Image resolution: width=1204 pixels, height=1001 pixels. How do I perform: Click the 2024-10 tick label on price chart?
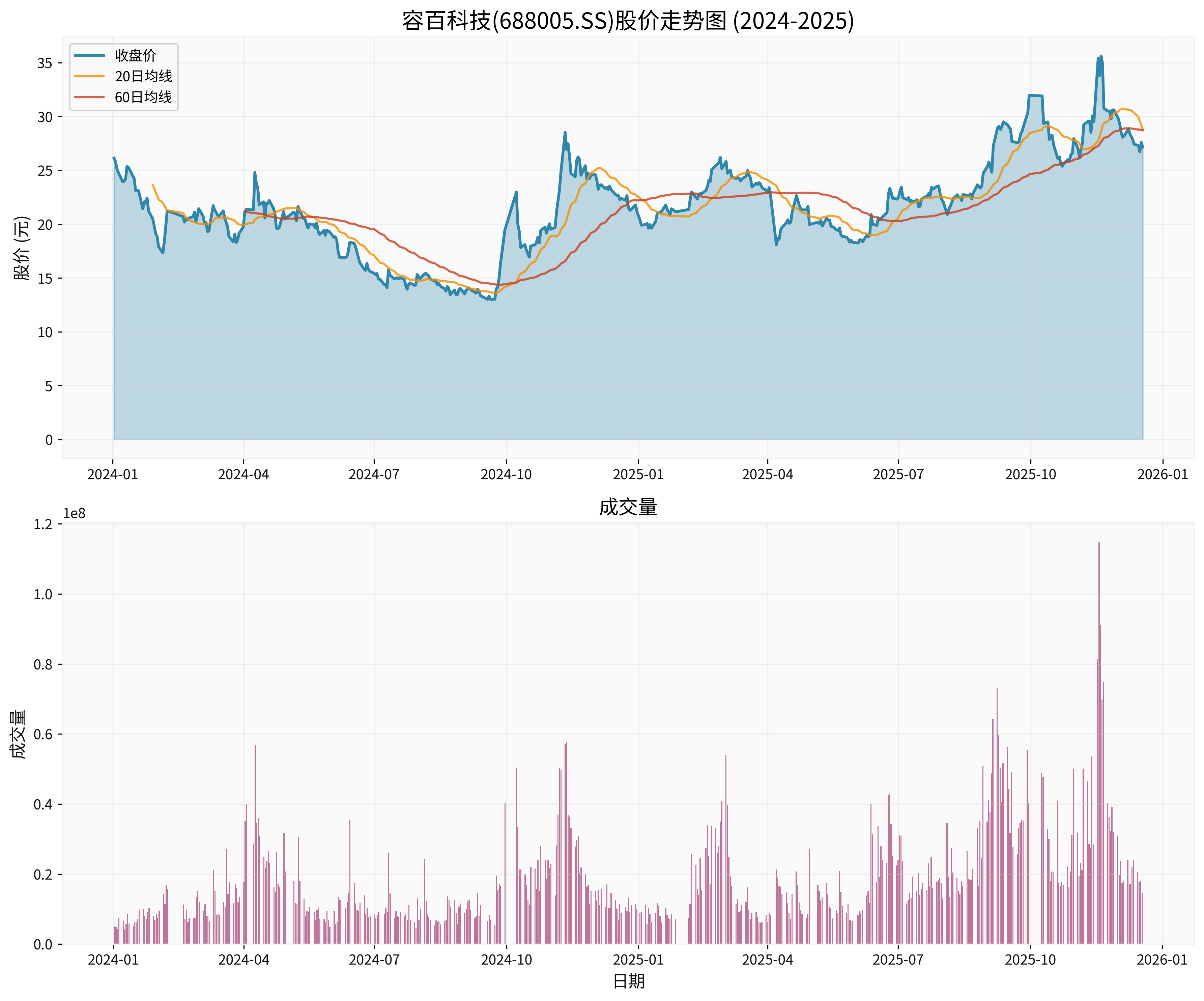point(506,475)
